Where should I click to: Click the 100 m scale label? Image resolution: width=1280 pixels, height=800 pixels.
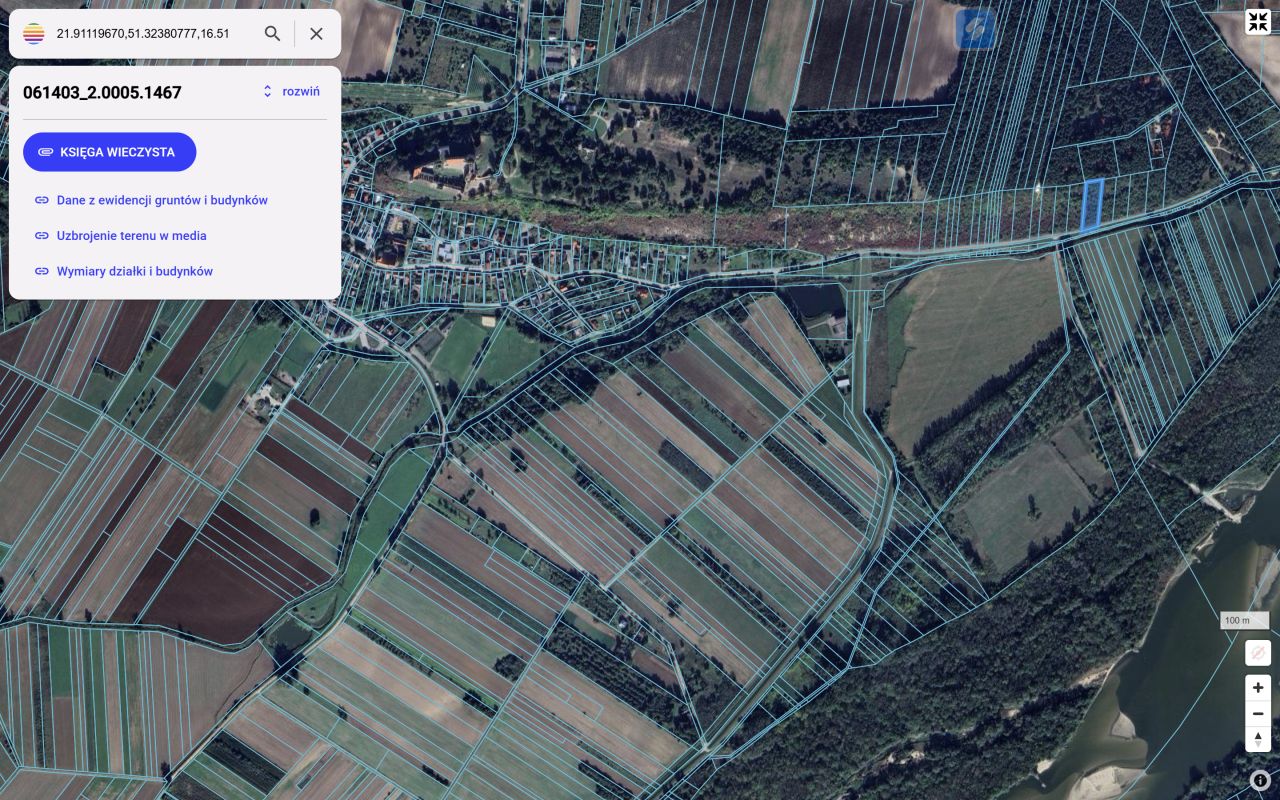pyautogui.click(x=1246, y=620)
